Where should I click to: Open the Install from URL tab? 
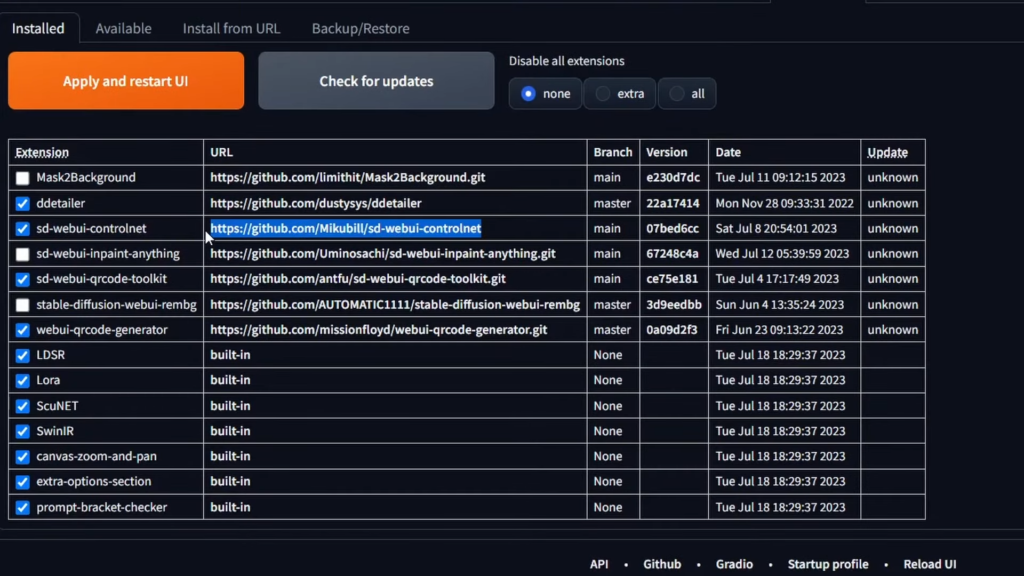[231, 28]
